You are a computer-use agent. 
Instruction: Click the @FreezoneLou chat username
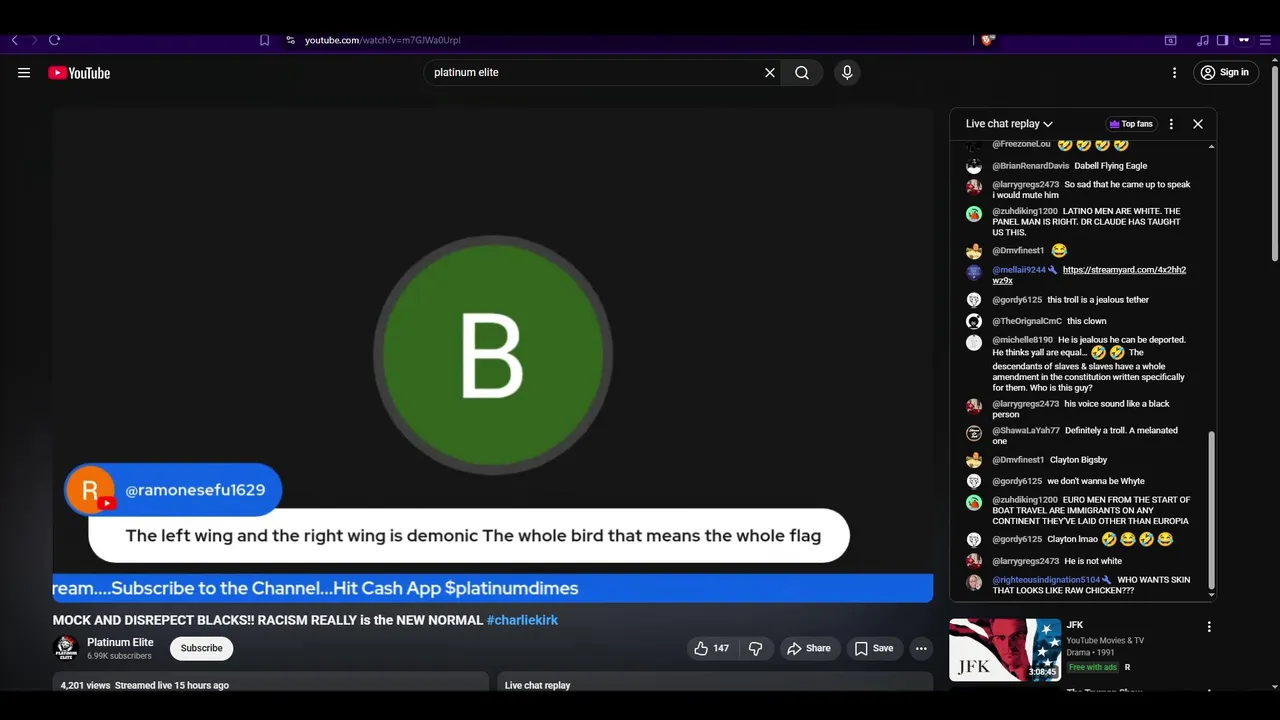tap(1021, 144)
